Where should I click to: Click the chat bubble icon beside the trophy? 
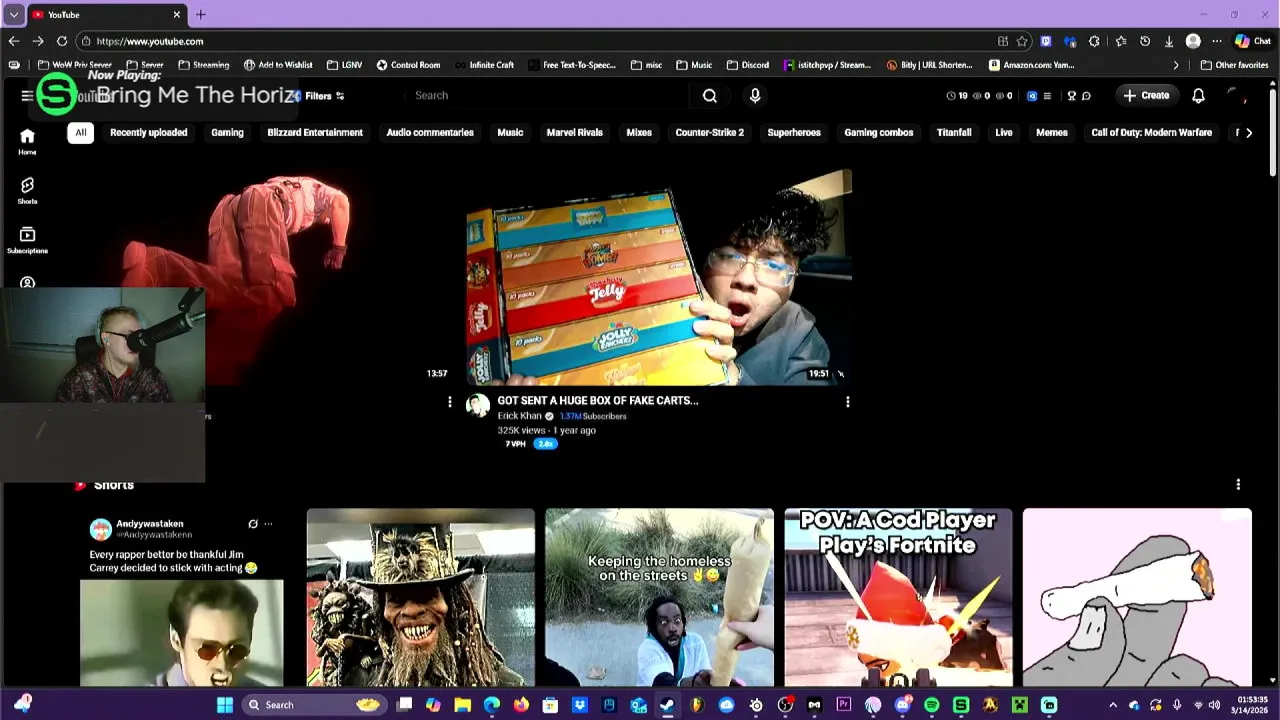(1086, 96)
